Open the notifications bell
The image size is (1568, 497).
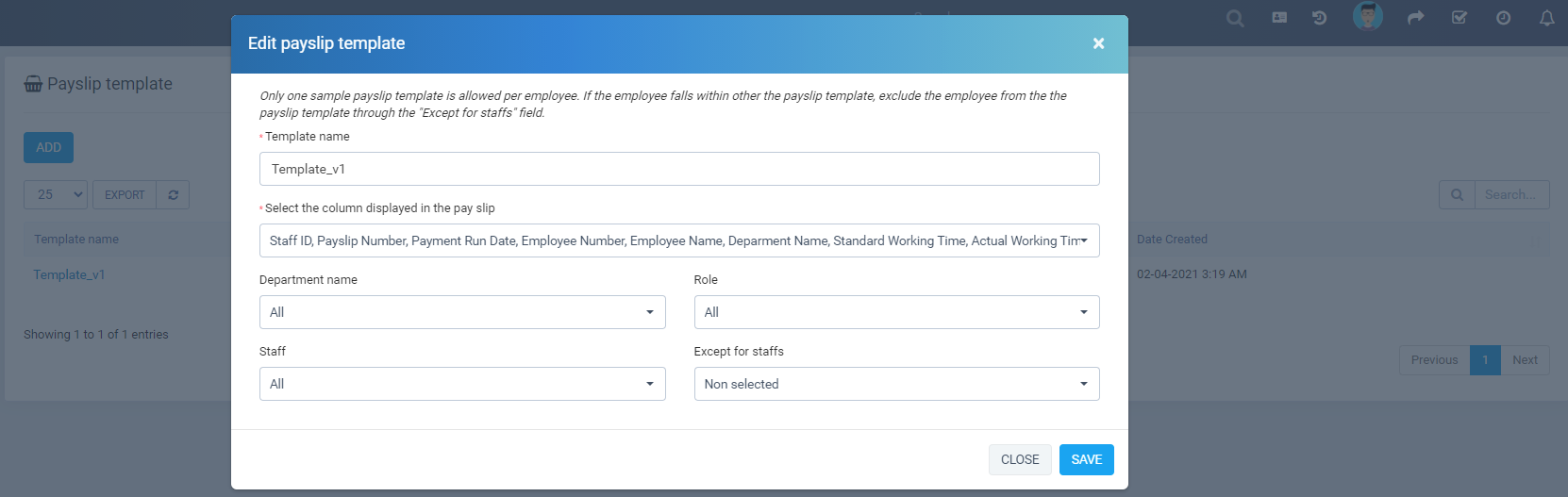click(1546, 18)
